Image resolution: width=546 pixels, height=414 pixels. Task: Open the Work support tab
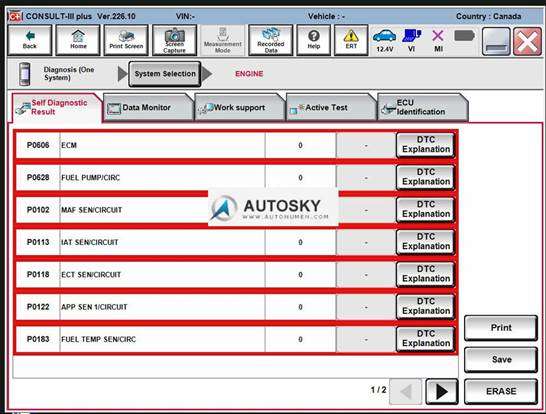tap(239, 108)
